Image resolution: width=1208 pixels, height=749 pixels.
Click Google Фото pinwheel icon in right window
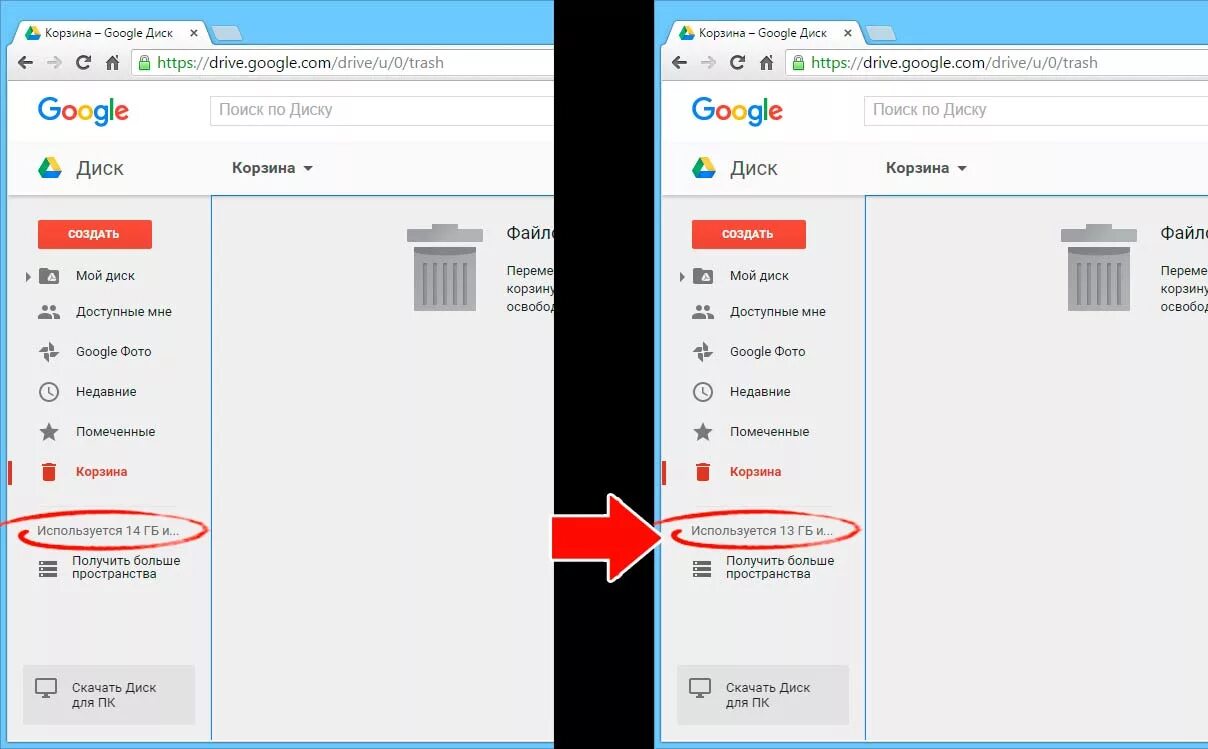pos(703,352)
